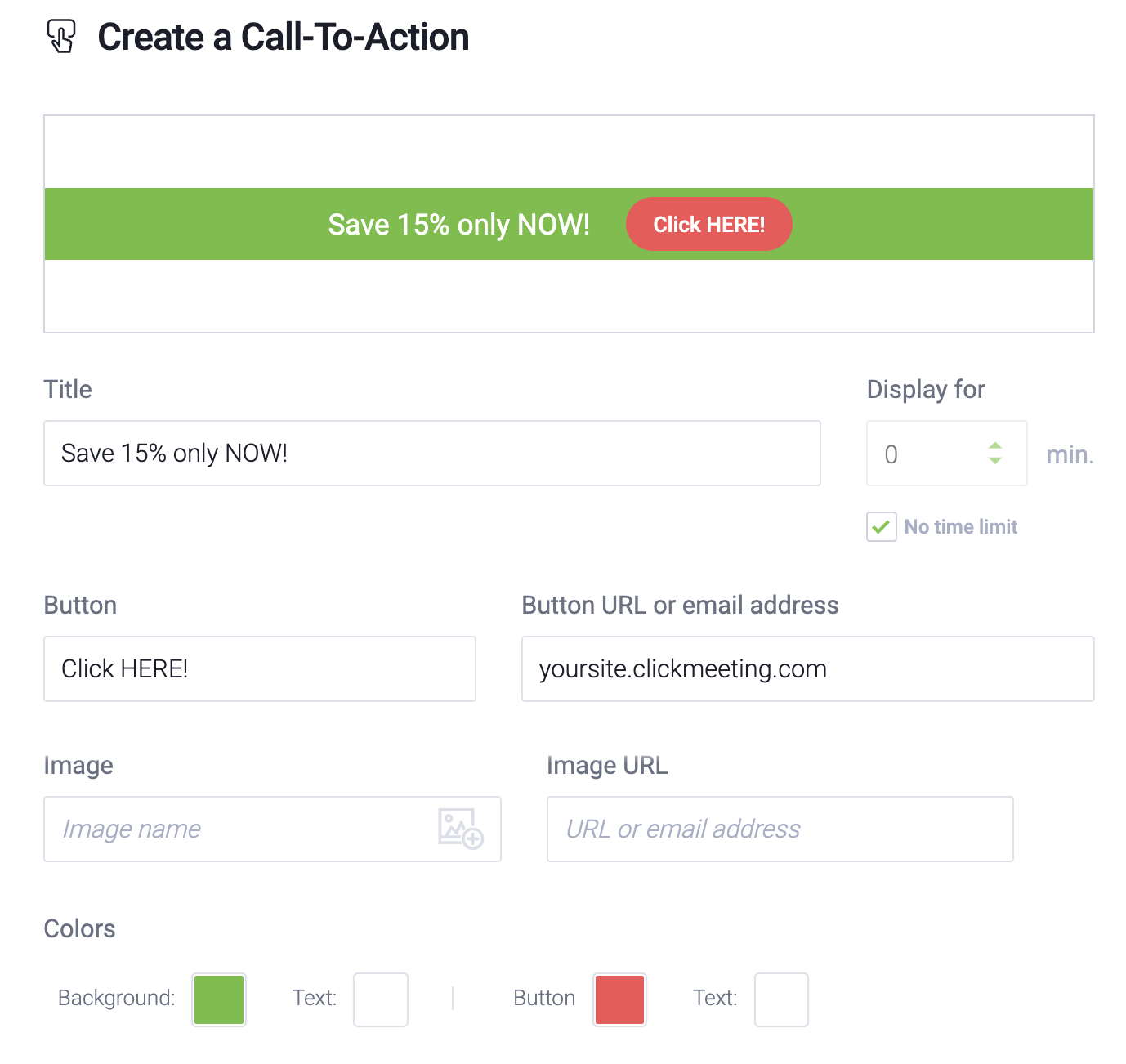Click the Button URL or email address field
Screen dimensions: 1126x1064
point(808,669)
